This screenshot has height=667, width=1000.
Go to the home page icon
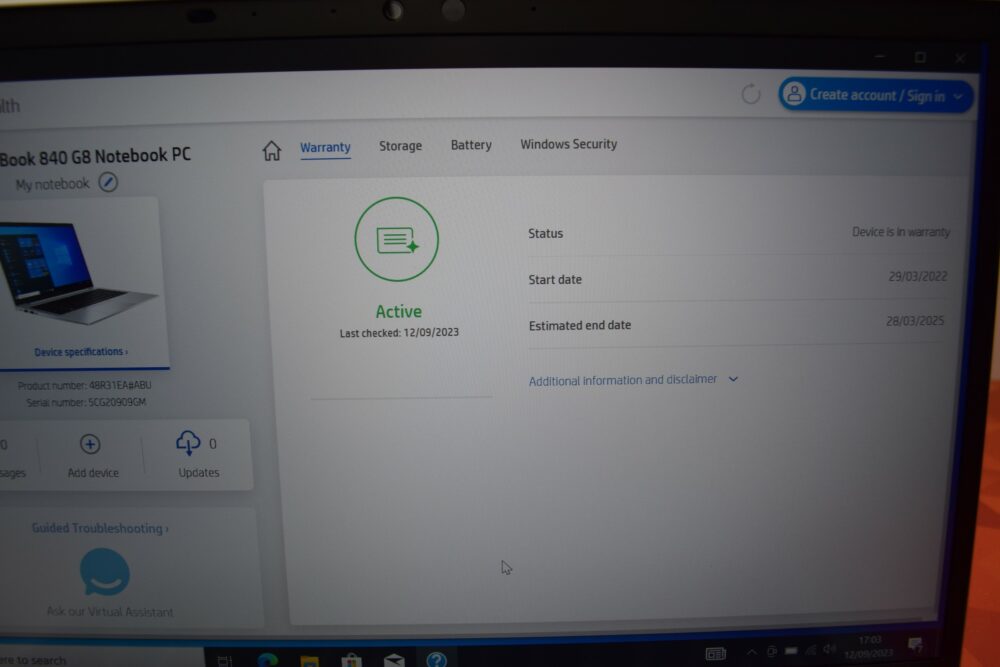pos(272,150)
